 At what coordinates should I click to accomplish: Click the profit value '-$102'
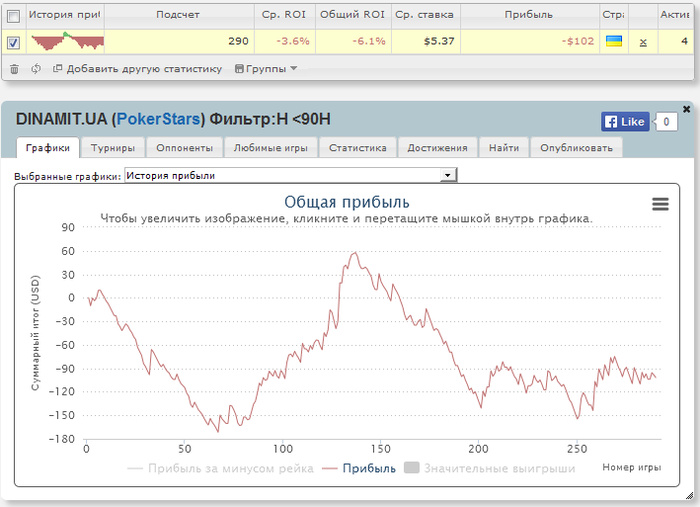(578, 42)
